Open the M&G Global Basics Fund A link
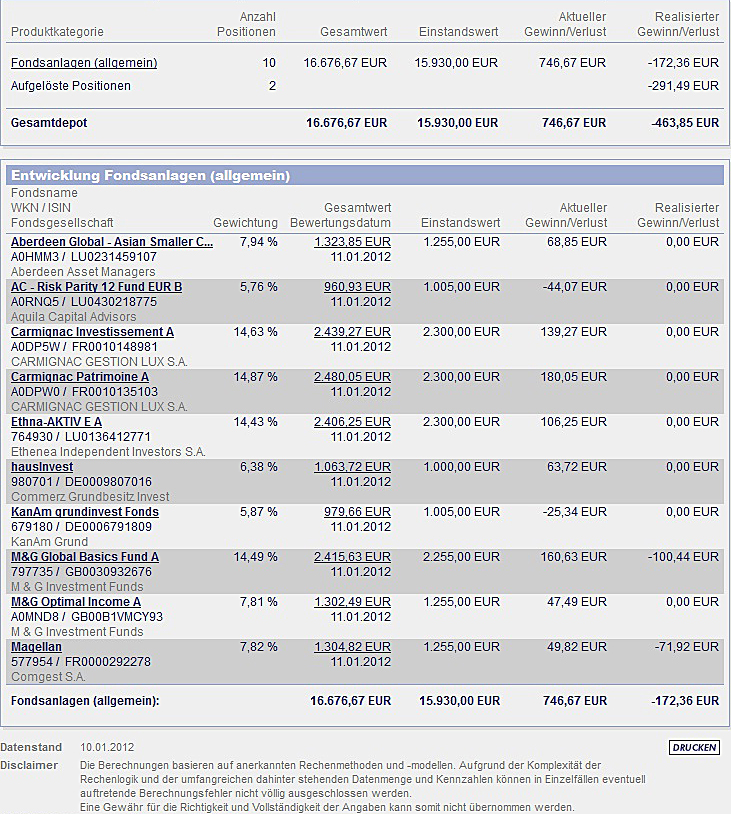Viewport: 731px width, 814px height. click(85, 557)
